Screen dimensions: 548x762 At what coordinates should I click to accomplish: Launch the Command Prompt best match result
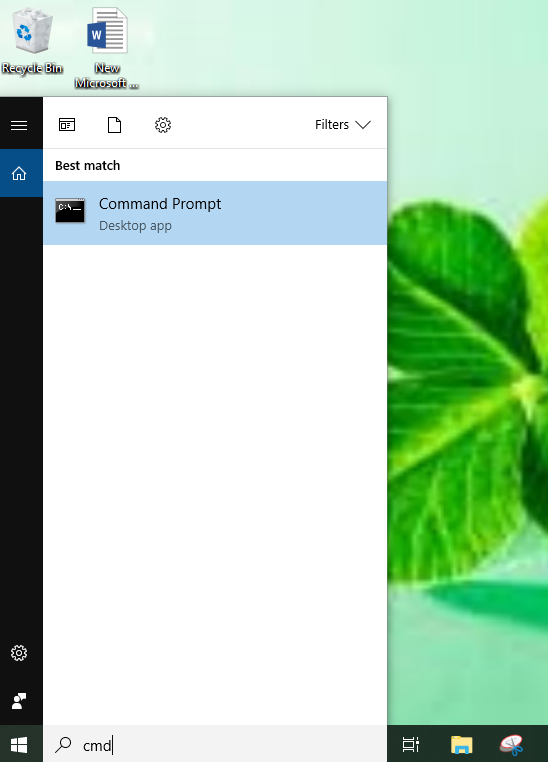coord(215,213)
